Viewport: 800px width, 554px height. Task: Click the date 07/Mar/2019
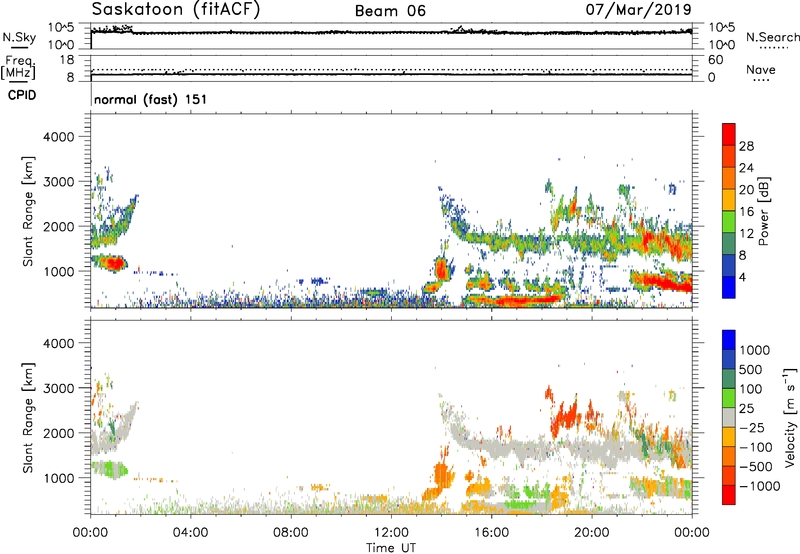638,9
